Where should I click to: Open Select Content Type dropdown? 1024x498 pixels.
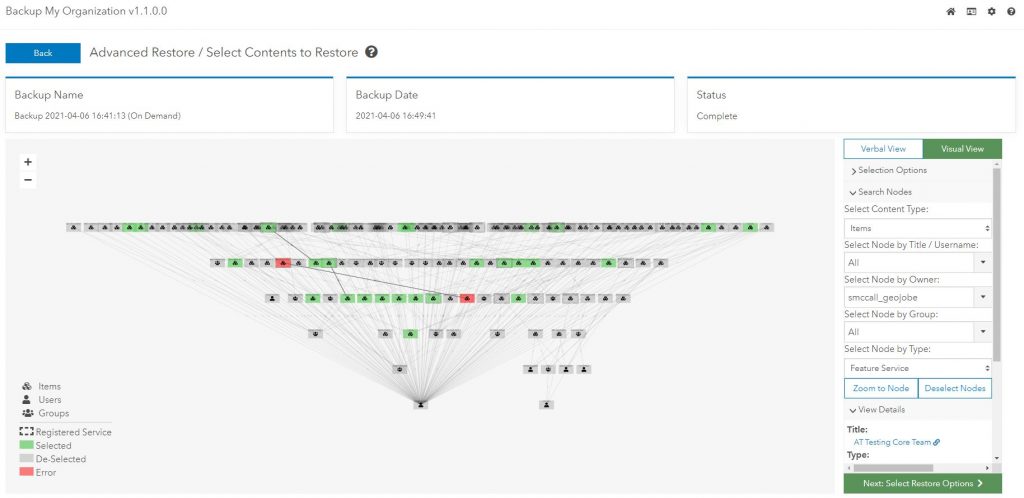917,228
